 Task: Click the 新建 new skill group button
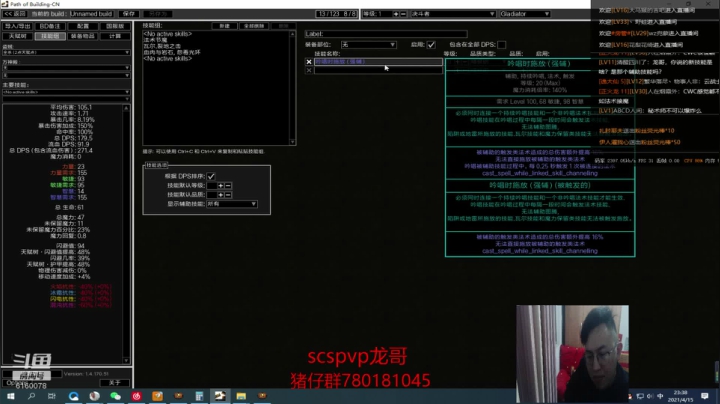click(225, 26)
